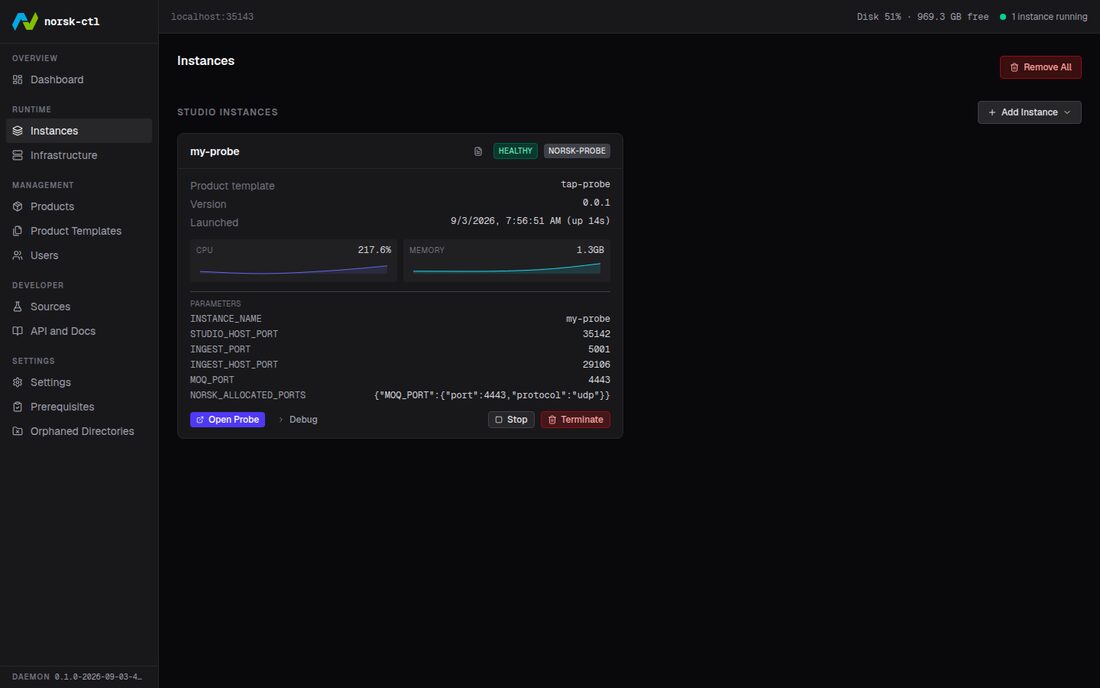Click the Products box icon

[x=18, y=207]
